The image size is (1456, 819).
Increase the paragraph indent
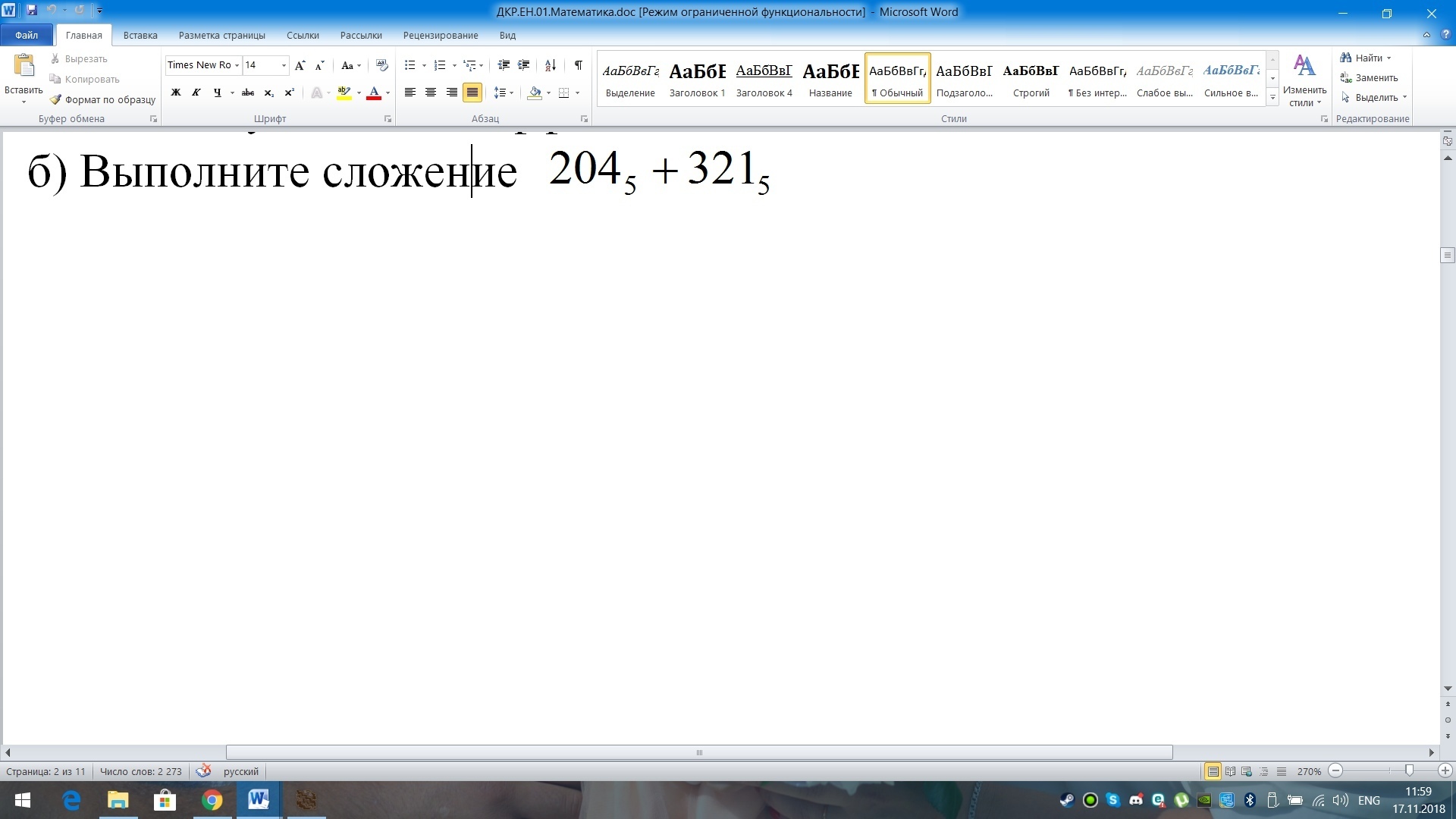click(523, 65)
